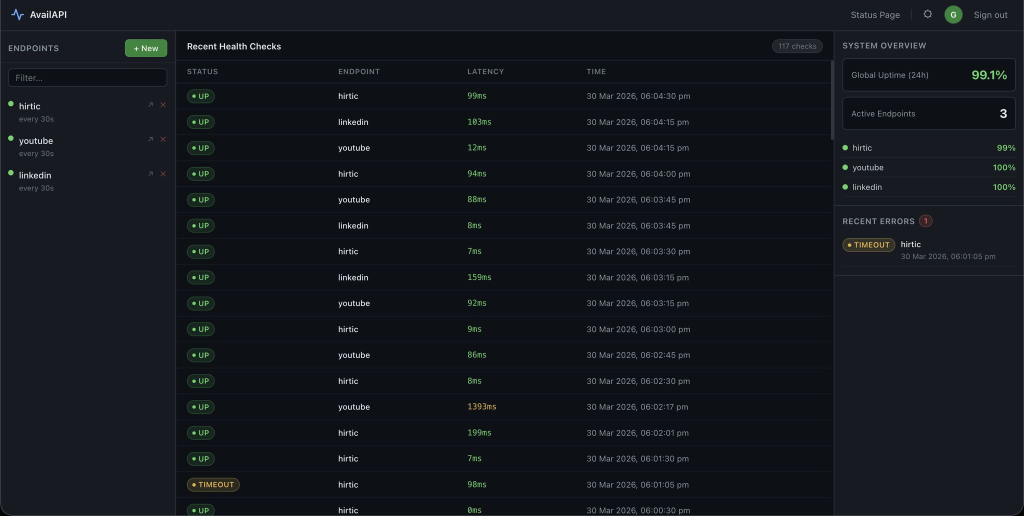This screenshot has width=1024, height=516.
Task: Click hirtic 99% in System Overview
Action: (x=929, y=148)
